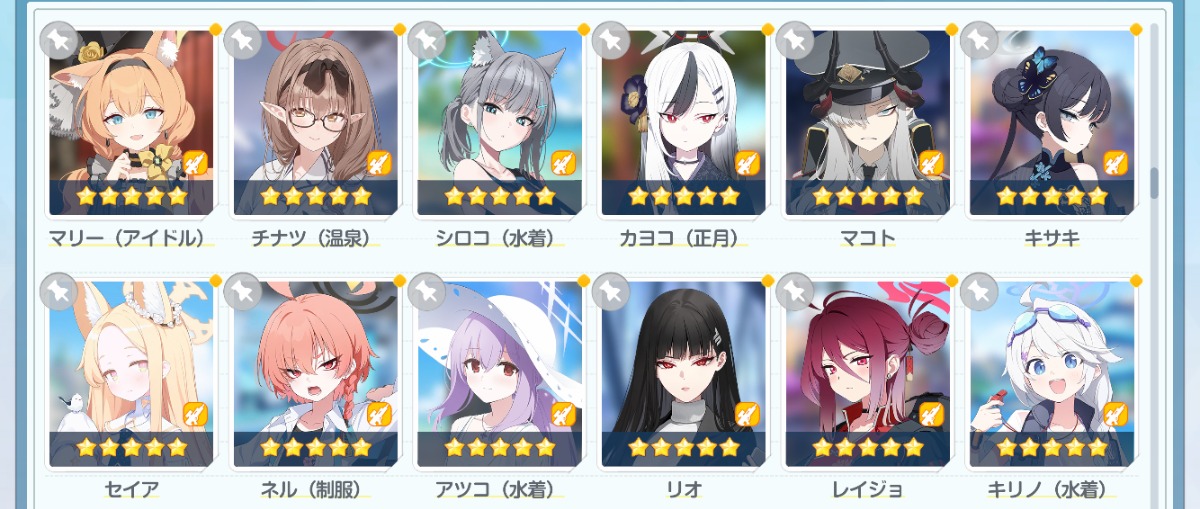Click the pin icon on セイア card
This screenshot has width=1200, height=509.
coord(59,291)
